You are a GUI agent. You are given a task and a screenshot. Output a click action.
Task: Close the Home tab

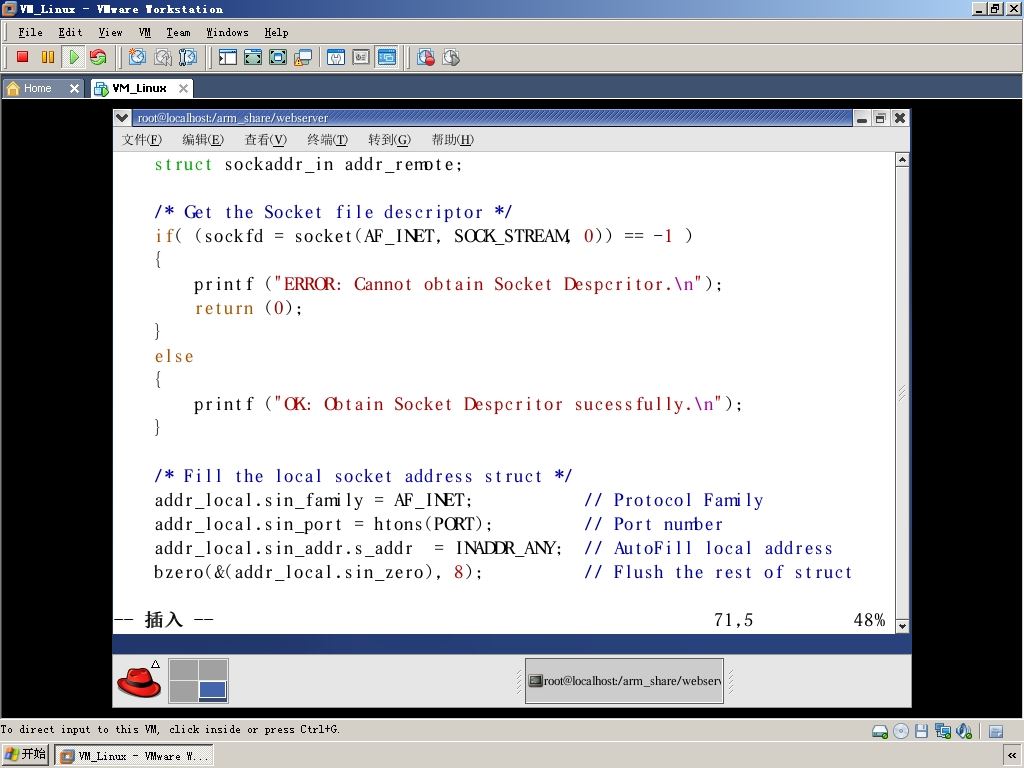click(x=74, y=88)
